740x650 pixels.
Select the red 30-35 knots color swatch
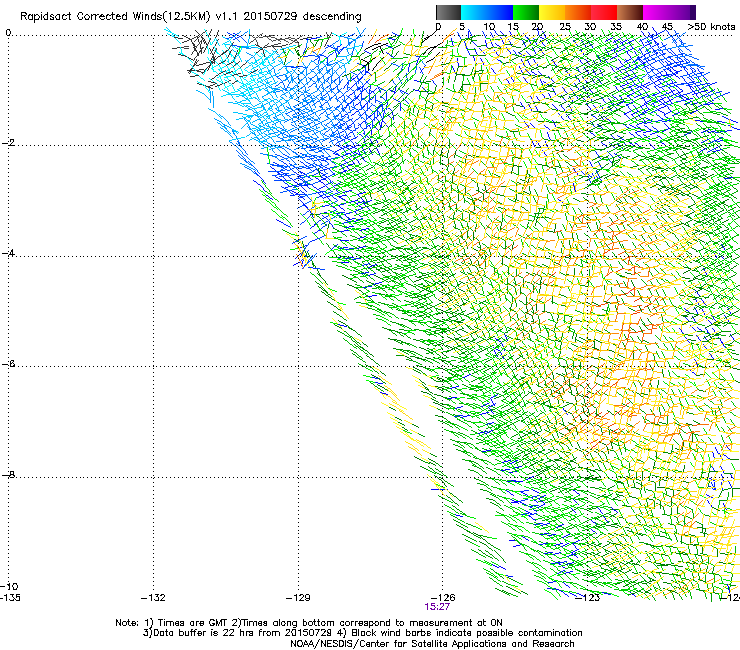tap(604, 12)
